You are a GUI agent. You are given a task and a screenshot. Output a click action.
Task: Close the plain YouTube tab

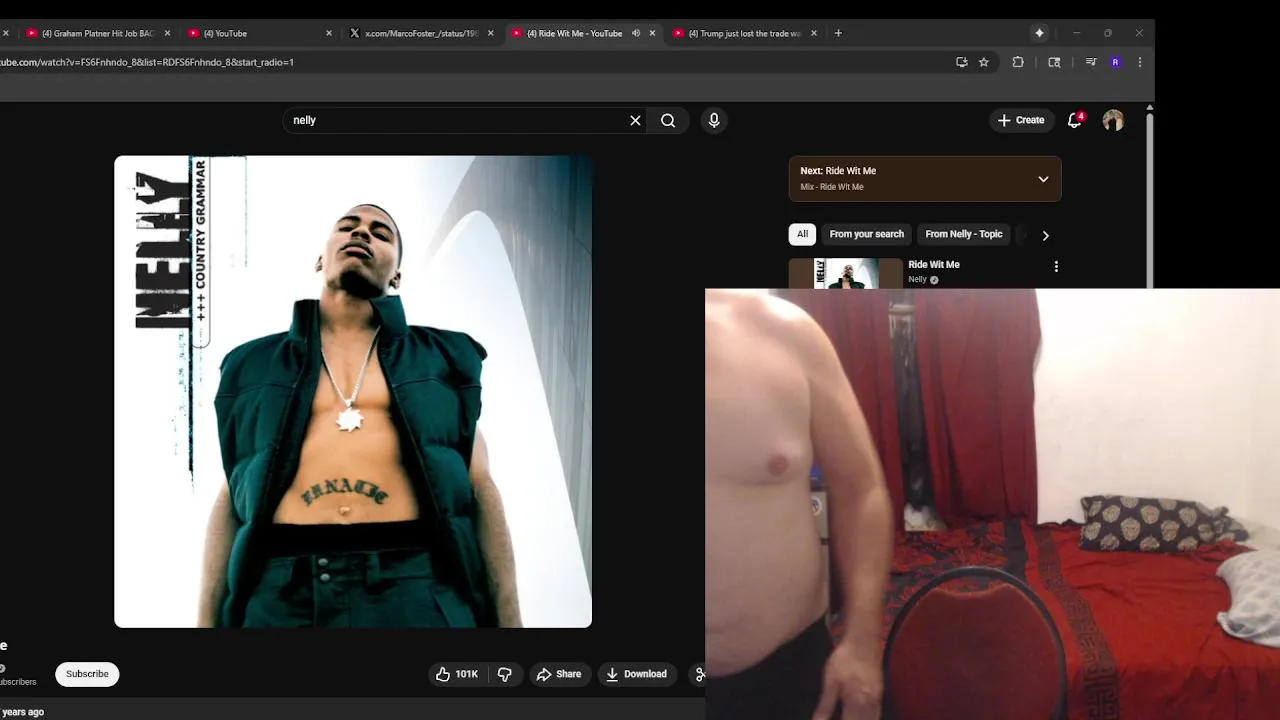329,33
